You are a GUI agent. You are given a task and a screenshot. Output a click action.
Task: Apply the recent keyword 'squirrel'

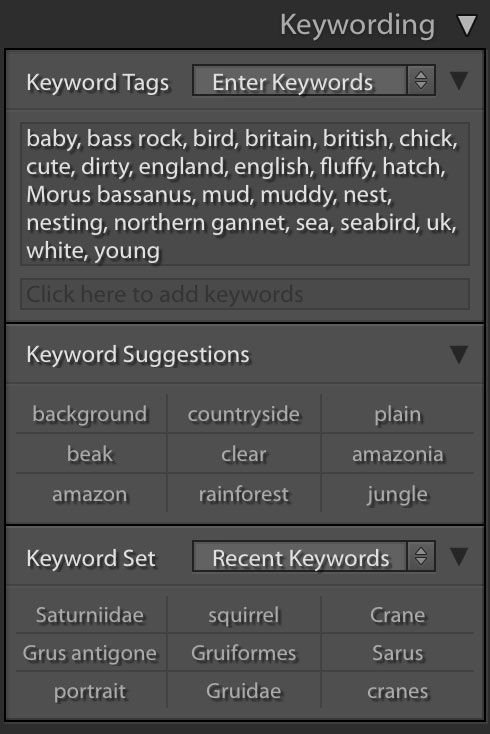pyautogui.click(x=244, y=615)
